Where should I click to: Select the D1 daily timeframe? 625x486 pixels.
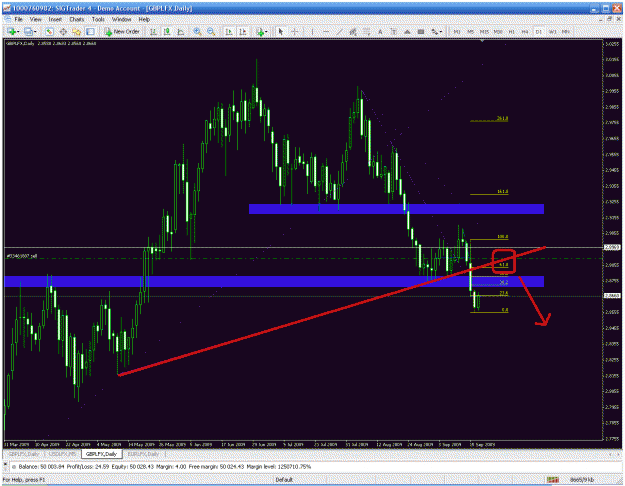point(539,32)
